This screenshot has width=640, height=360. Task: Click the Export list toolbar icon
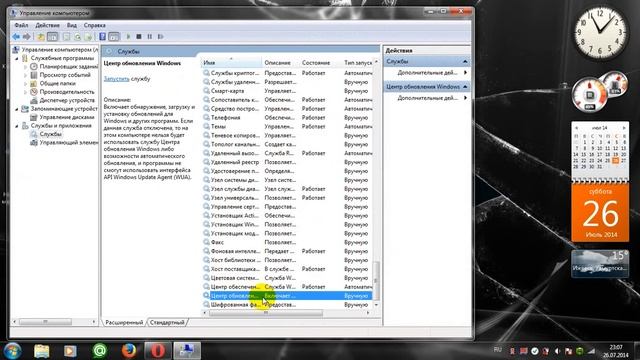tap(88, 37)
